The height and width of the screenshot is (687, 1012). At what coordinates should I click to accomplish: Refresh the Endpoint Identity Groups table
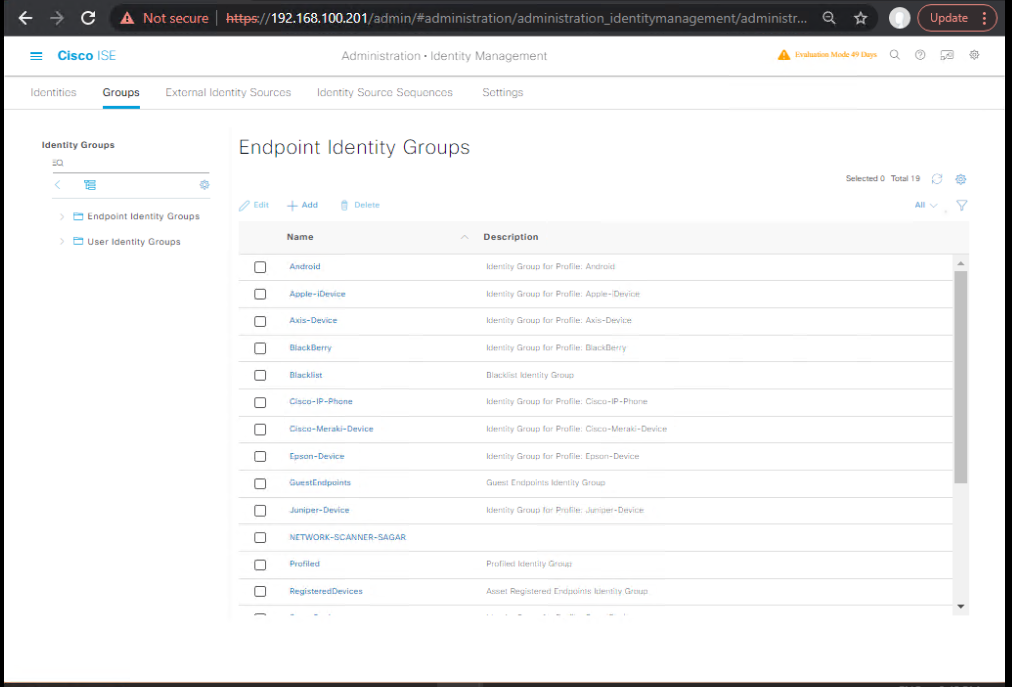click(937, 179)
